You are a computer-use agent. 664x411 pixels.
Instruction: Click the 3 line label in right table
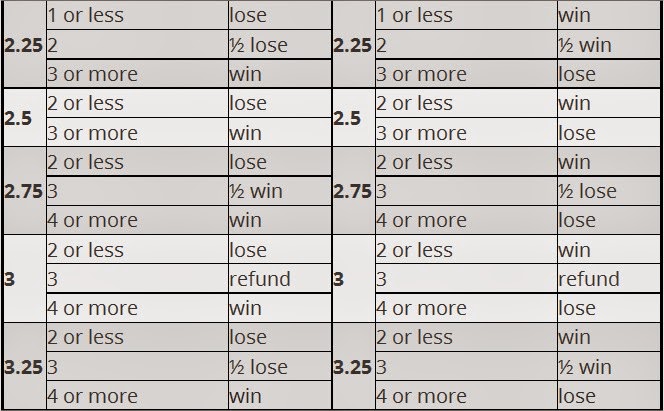click(339, 279)
